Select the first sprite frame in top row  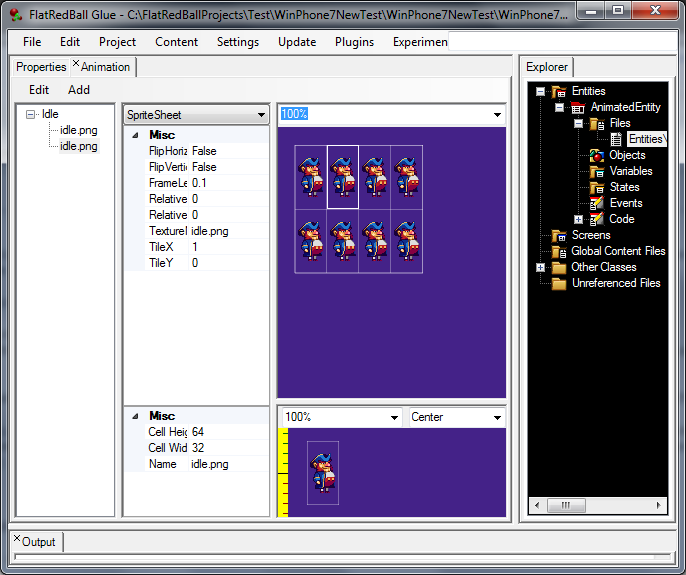tap(310, 177)
